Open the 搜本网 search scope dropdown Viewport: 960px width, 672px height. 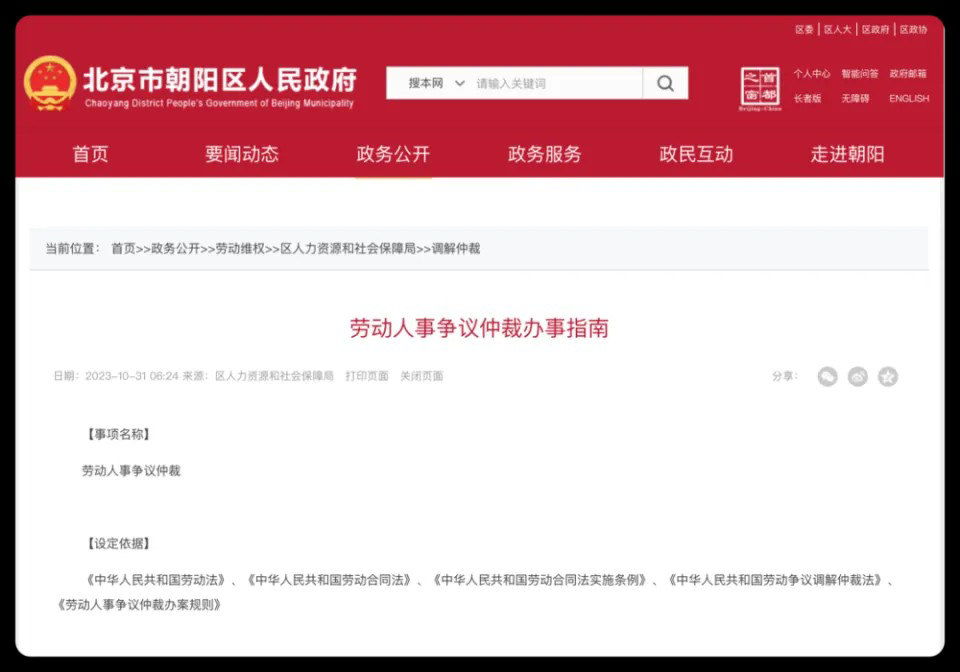click(x=436, y=84)
